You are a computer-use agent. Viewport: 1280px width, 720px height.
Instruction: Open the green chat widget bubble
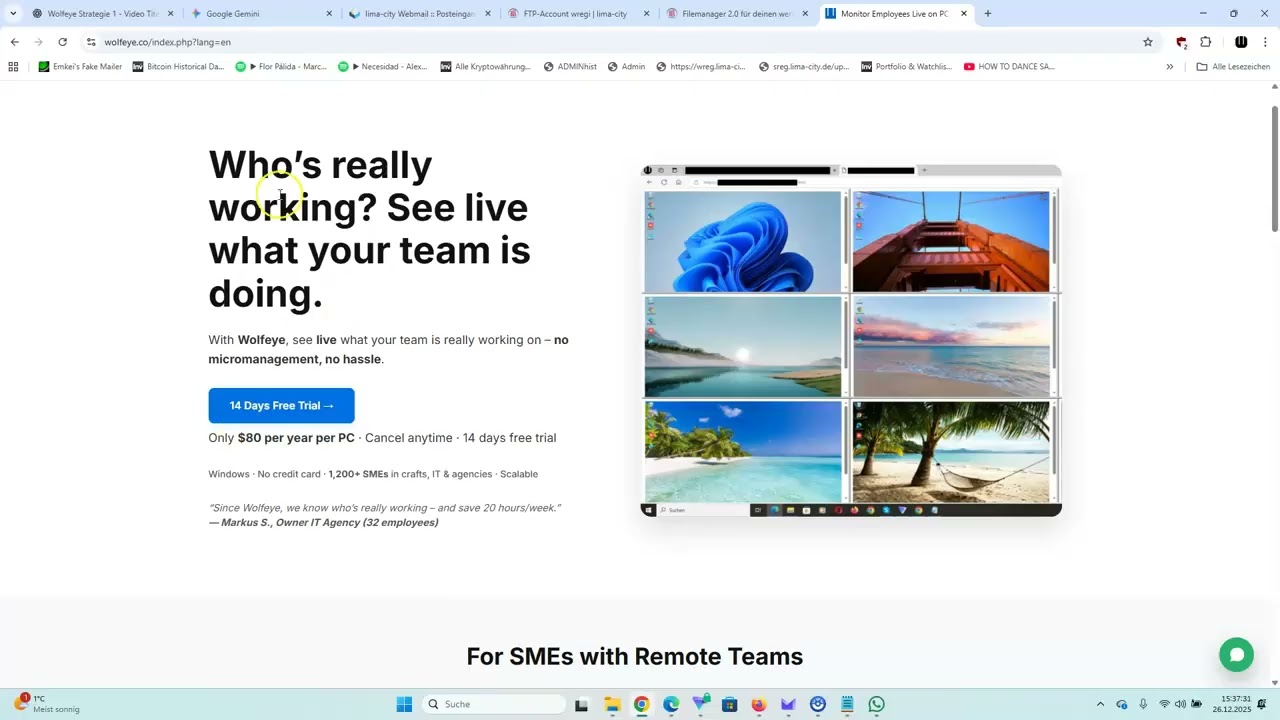click(1236, 654)
